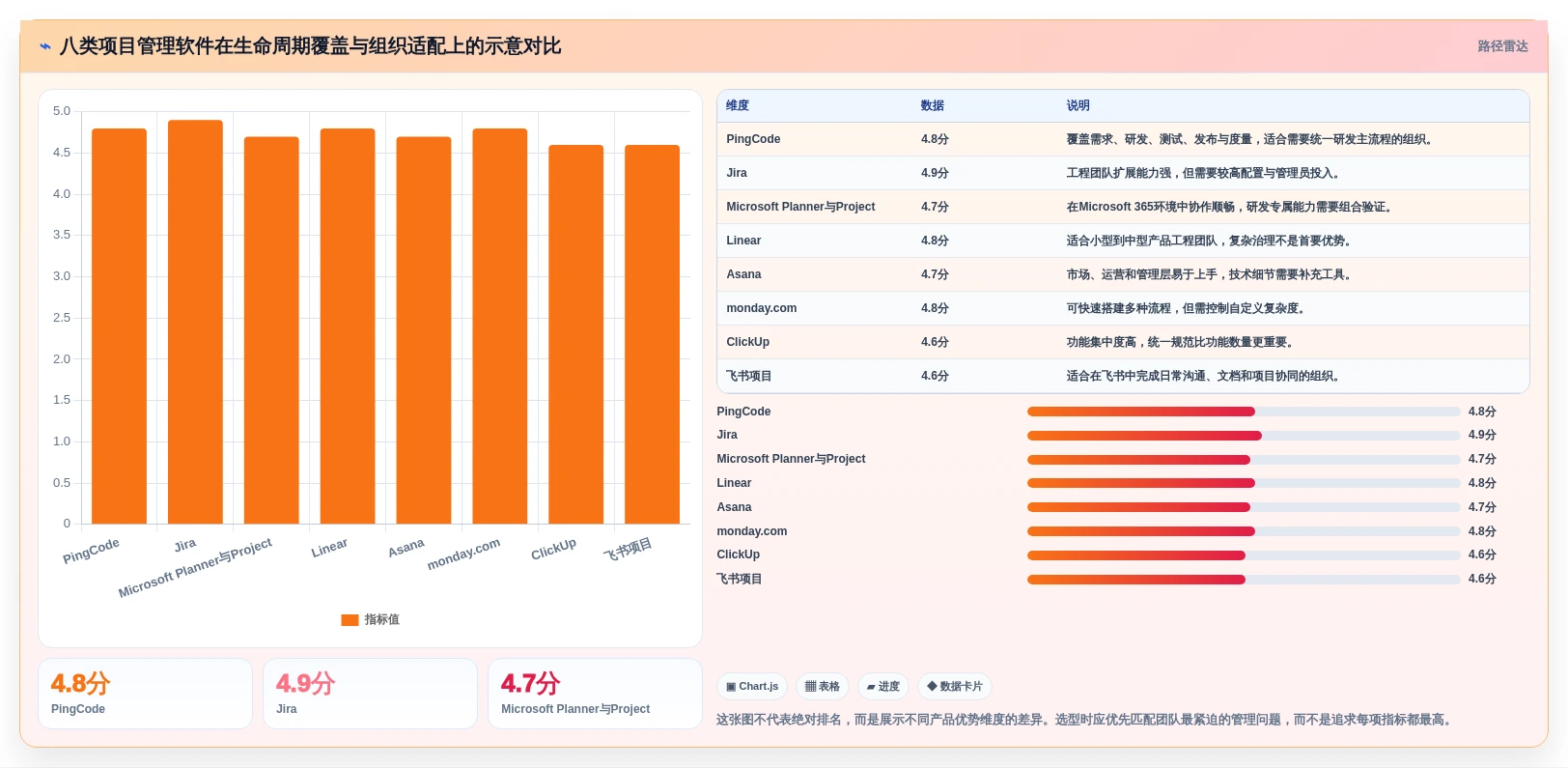Click the Microsoft Planner与Project progress bar

point(1244,460)
